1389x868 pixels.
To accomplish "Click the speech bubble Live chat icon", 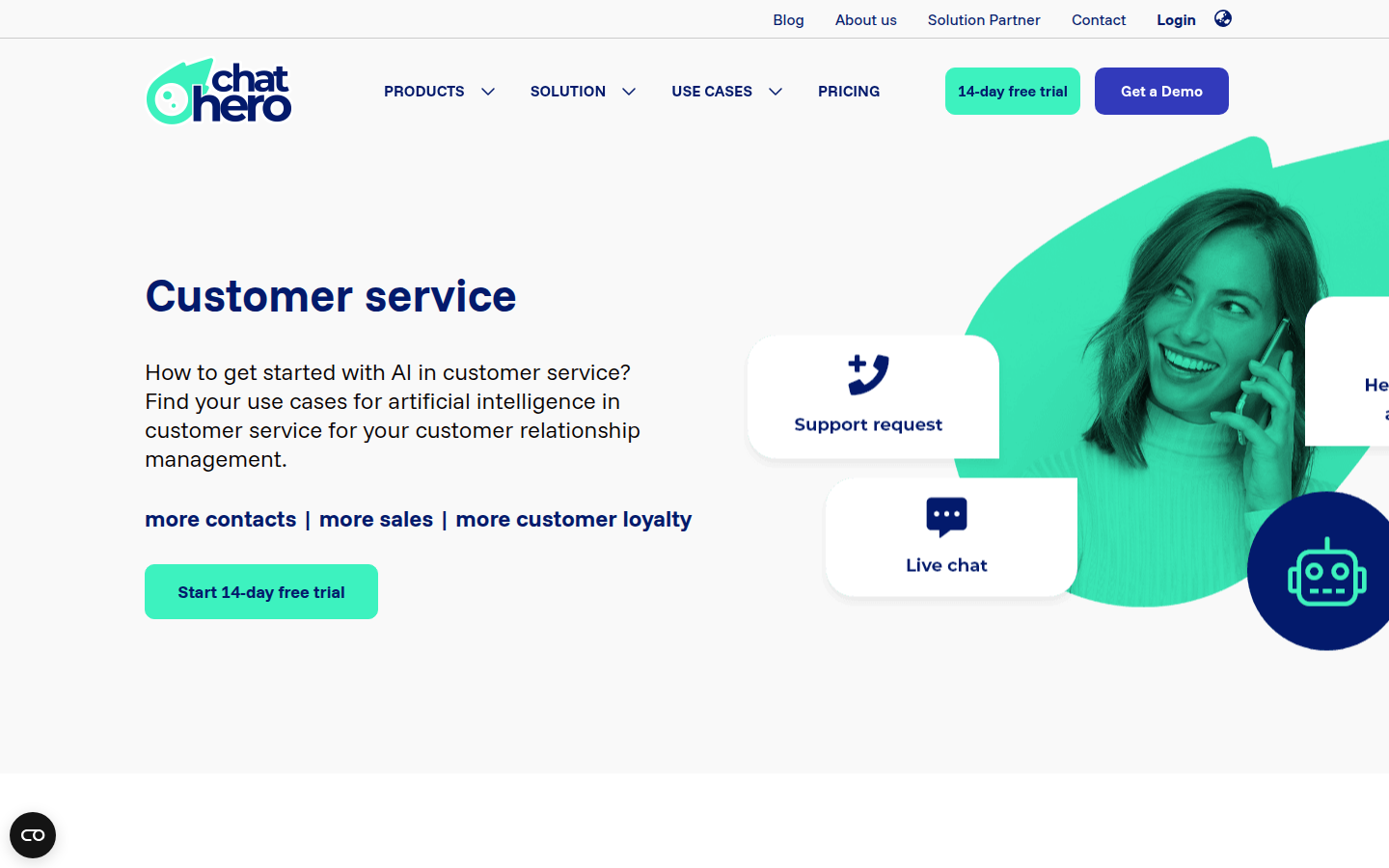I will [946, 517].
